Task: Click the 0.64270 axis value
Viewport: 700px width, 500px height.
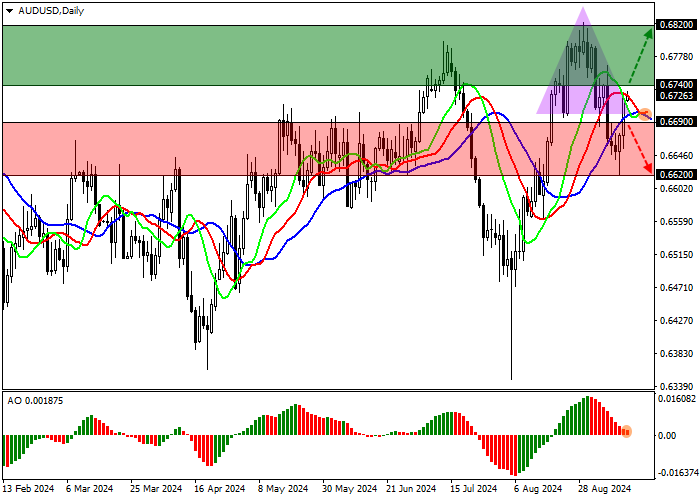Action: coord(676,321)
